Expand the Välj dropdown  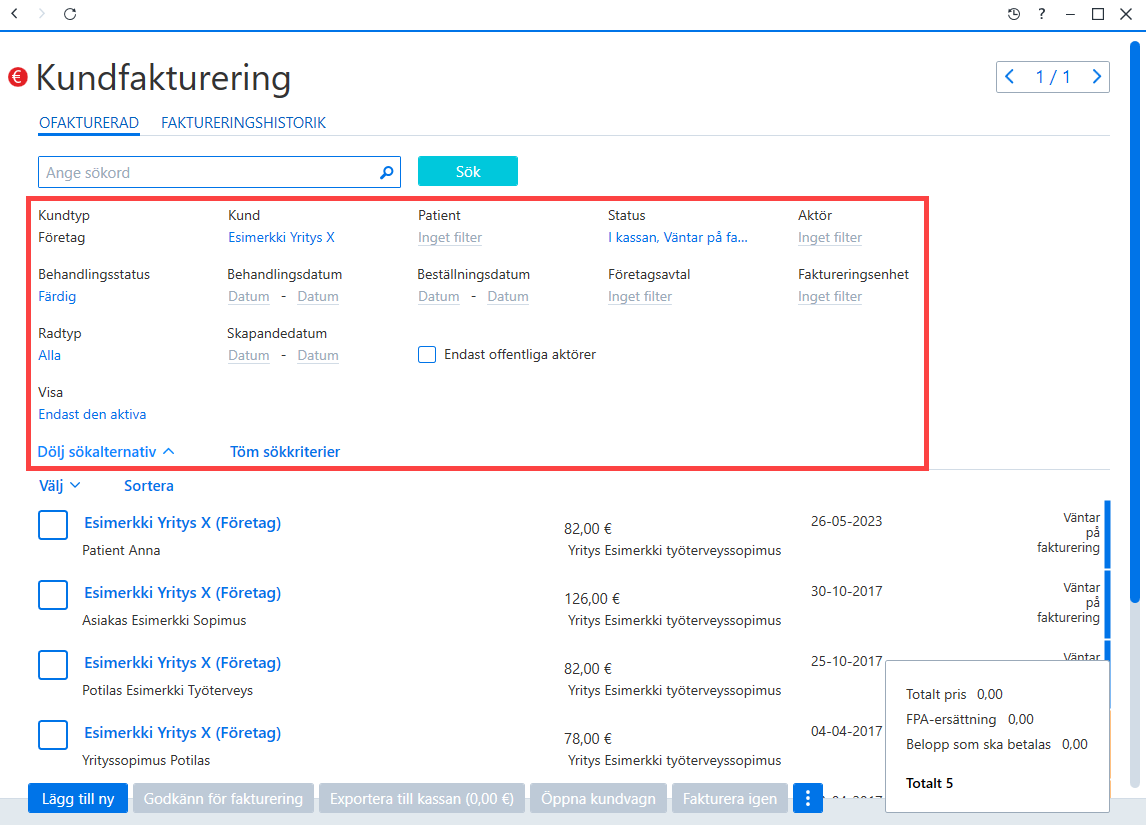(x=59, y=485)
